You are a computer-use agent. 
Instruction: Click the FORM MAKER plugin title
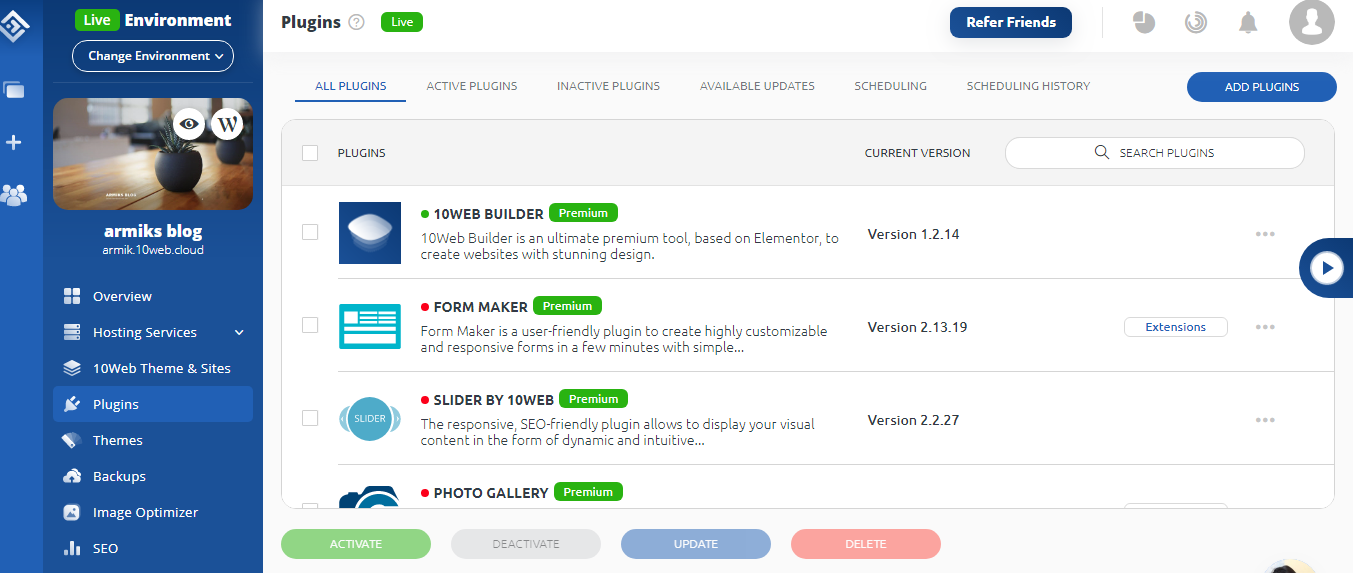(x=480, y=306)
